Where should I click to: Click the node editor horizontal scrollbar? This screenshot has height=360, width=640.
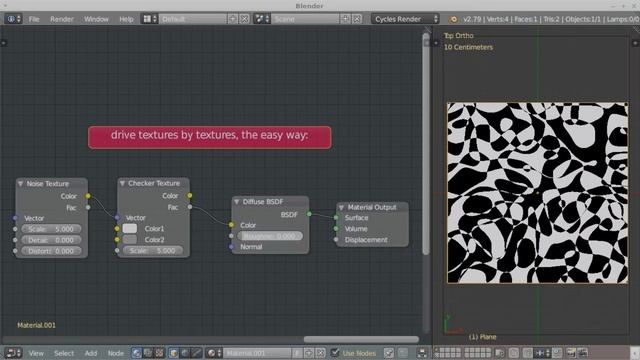point(361,340)
